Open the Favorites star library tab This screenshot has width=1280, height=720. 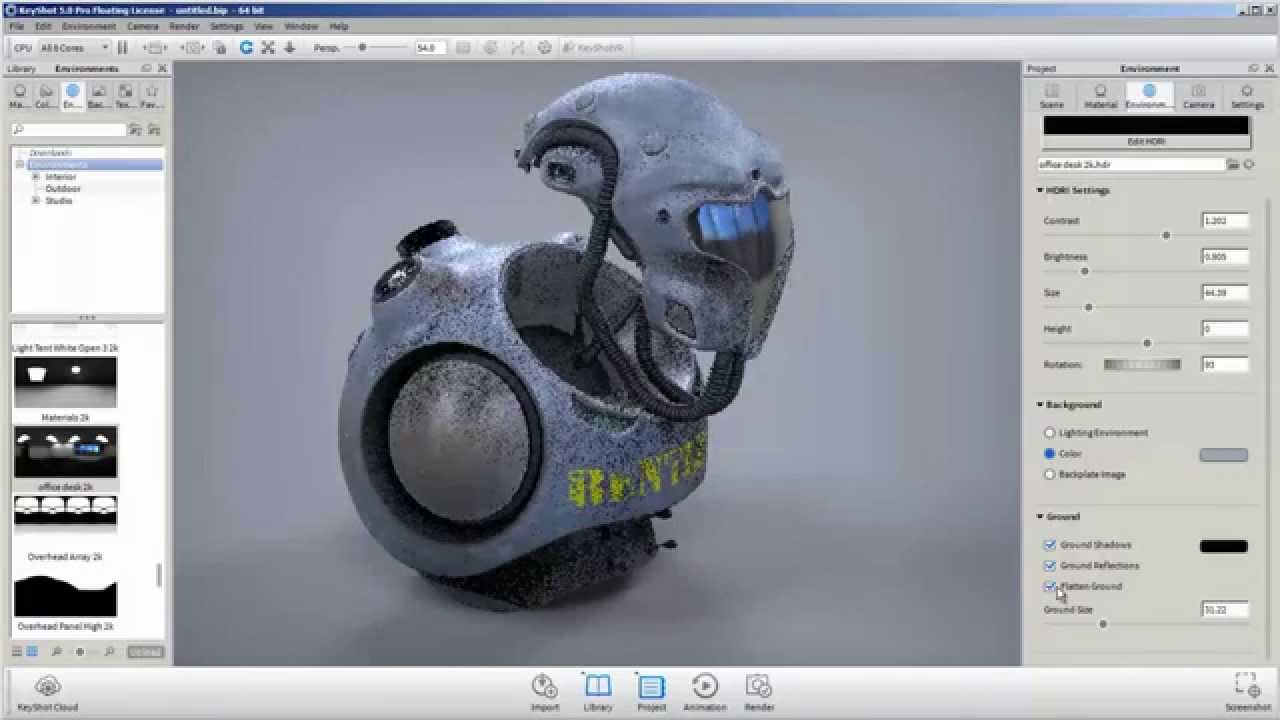click(151, 96)
